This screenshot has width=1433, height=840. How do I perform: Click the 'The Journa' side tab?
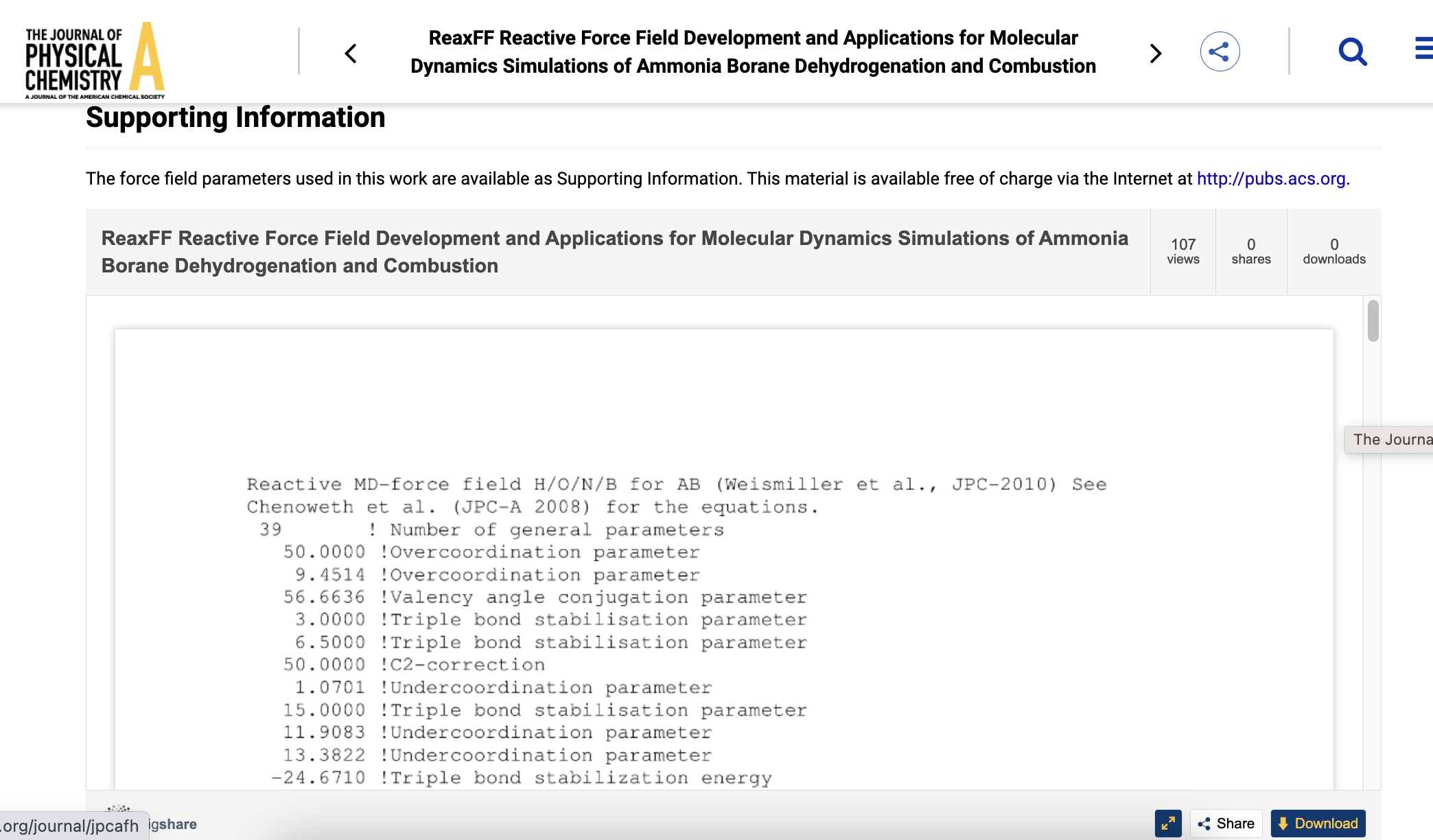(1390, 439)
